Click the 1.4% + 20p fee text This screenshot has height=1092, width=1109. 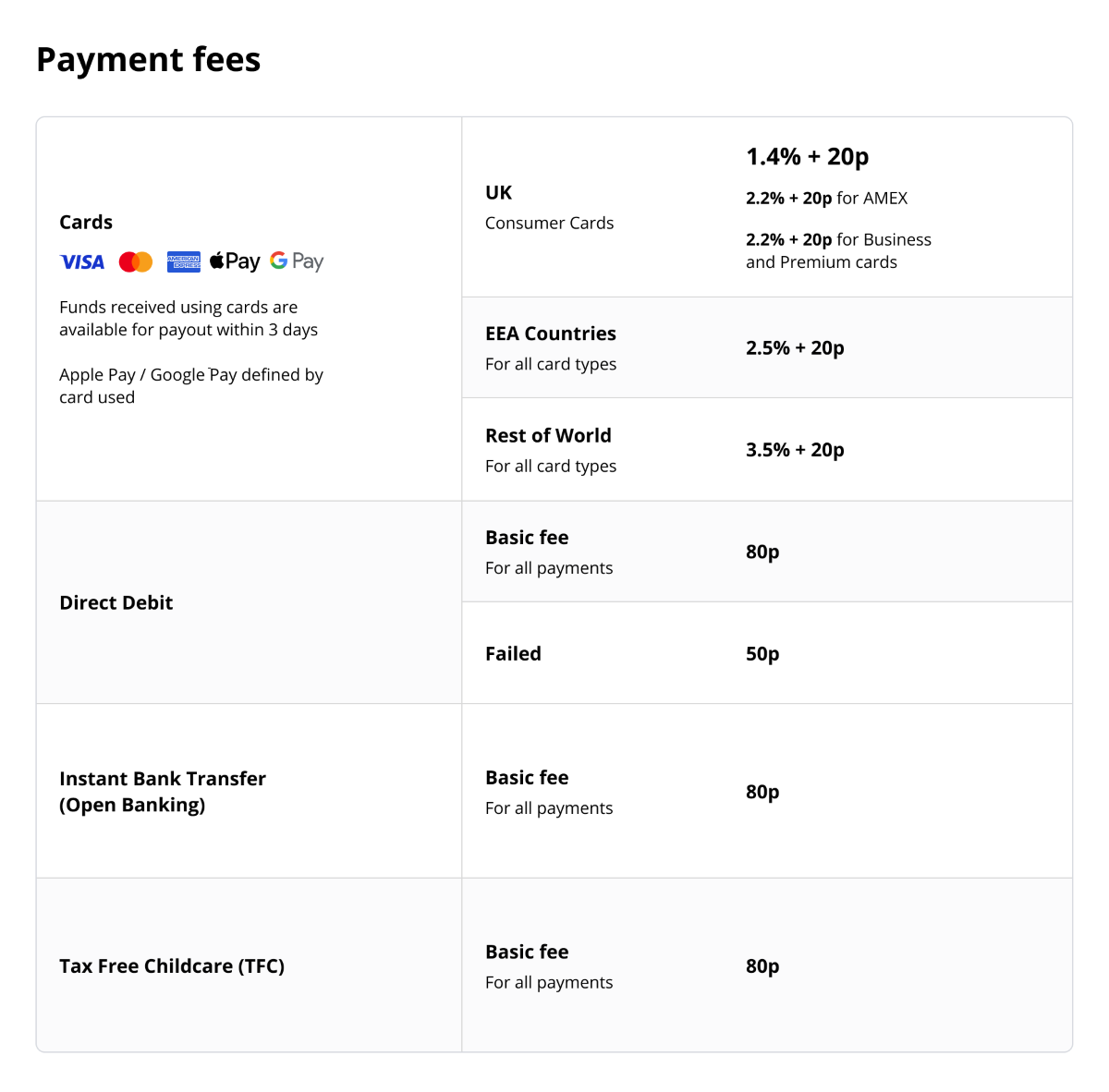click(808, 157)
